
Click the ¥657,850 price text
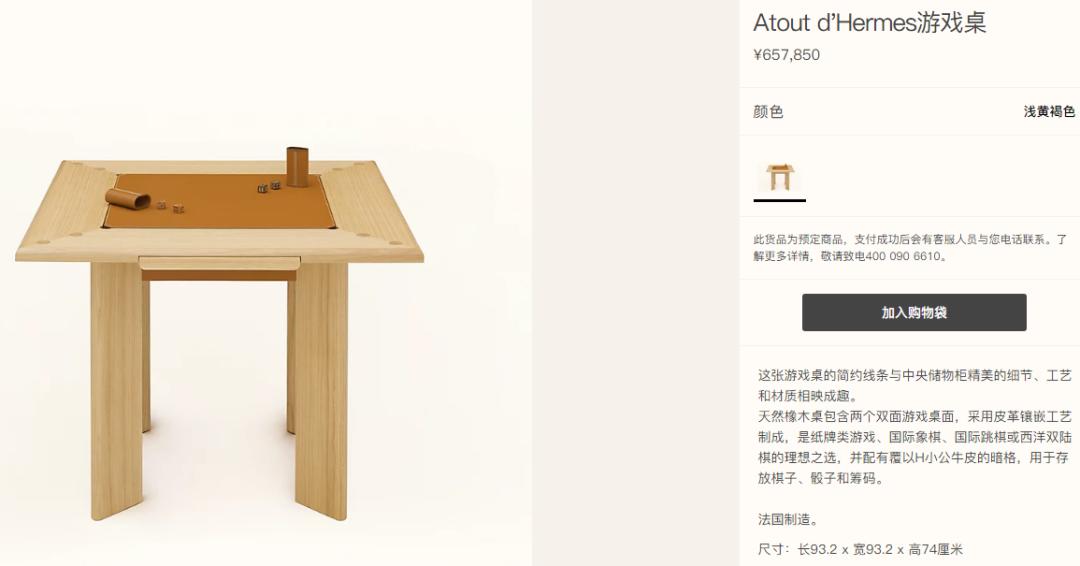coord(787,55)
